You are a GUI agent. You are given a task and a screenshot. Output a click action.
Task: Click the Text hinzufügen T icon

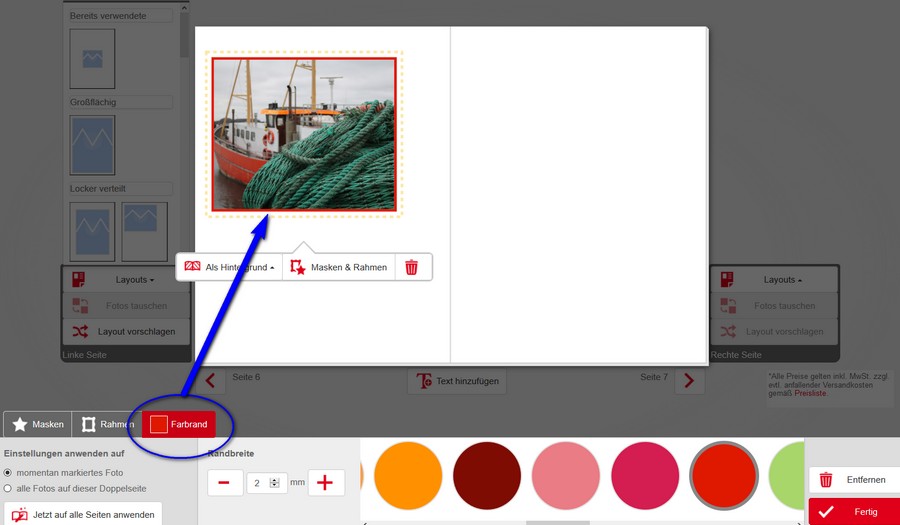pyautogui.click(x=424, y=381)
